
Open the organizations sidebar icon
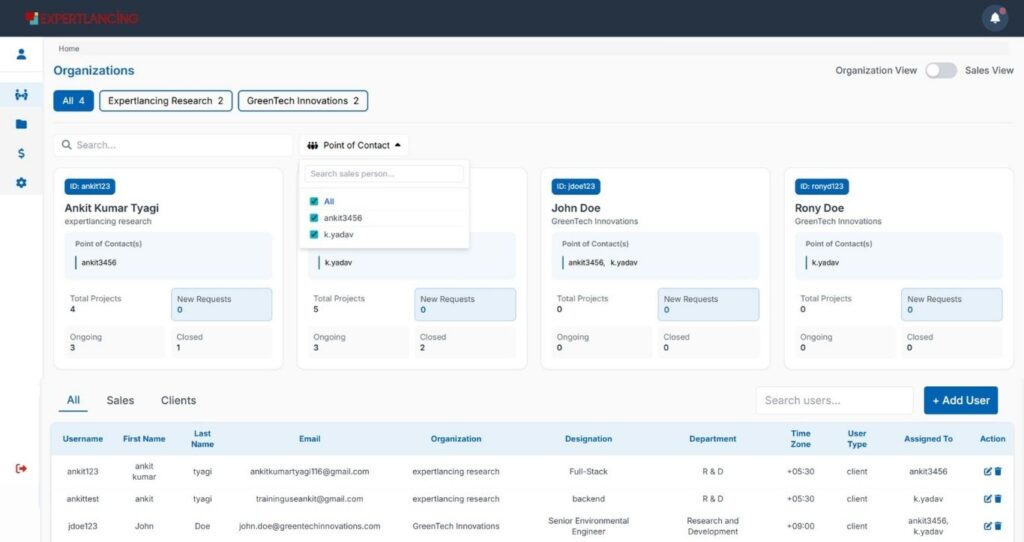point(22,95)
